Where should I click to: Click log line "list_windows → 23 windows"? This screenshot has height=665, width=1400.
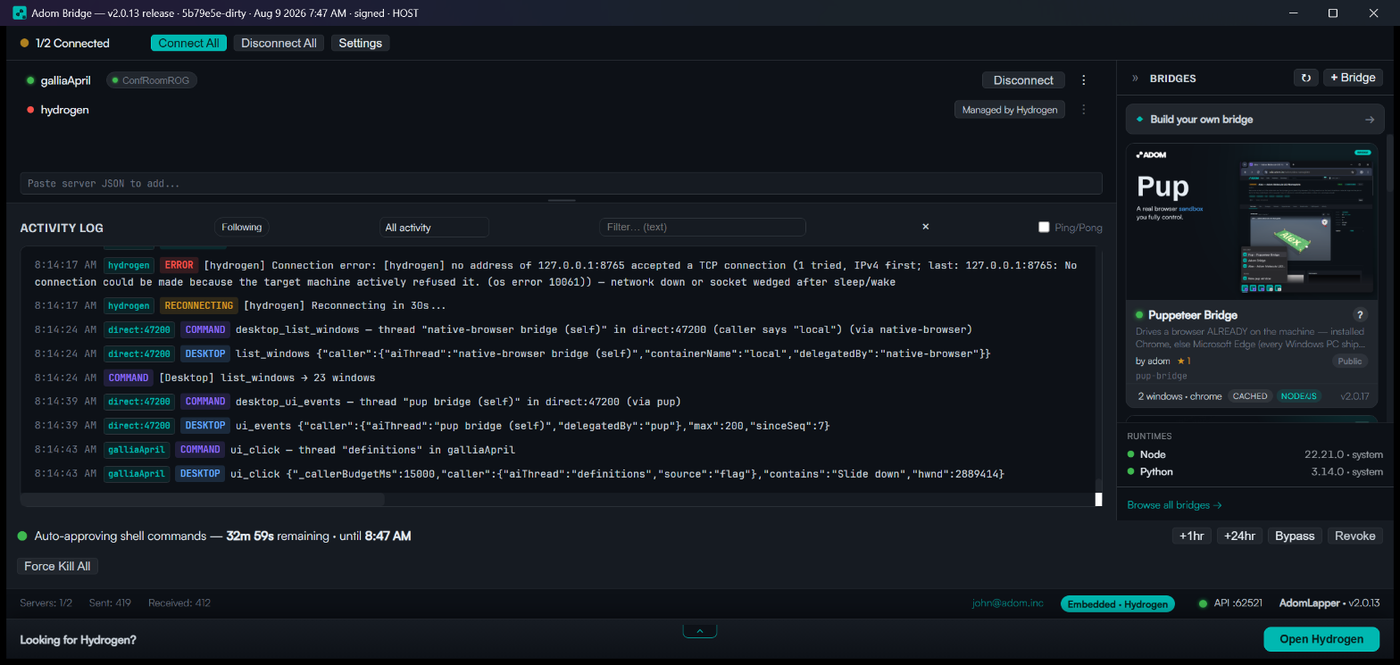pyautogui.click(x=267, y=377)
